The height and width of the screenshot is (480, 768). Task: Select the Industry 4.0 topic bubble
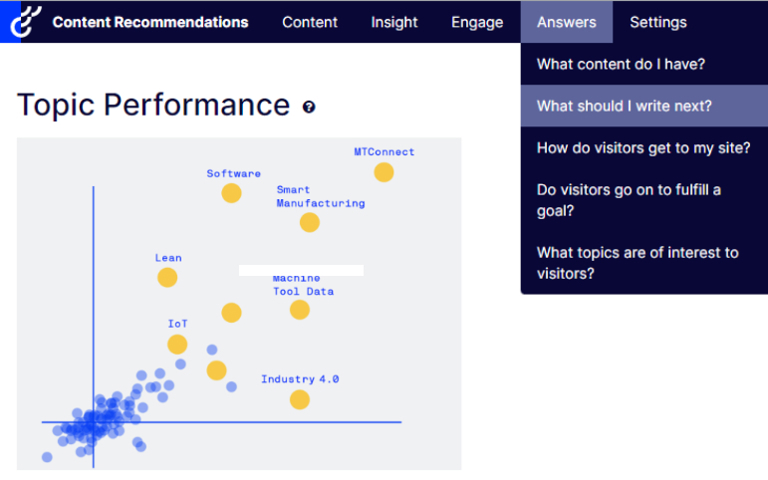coord(300,400)
